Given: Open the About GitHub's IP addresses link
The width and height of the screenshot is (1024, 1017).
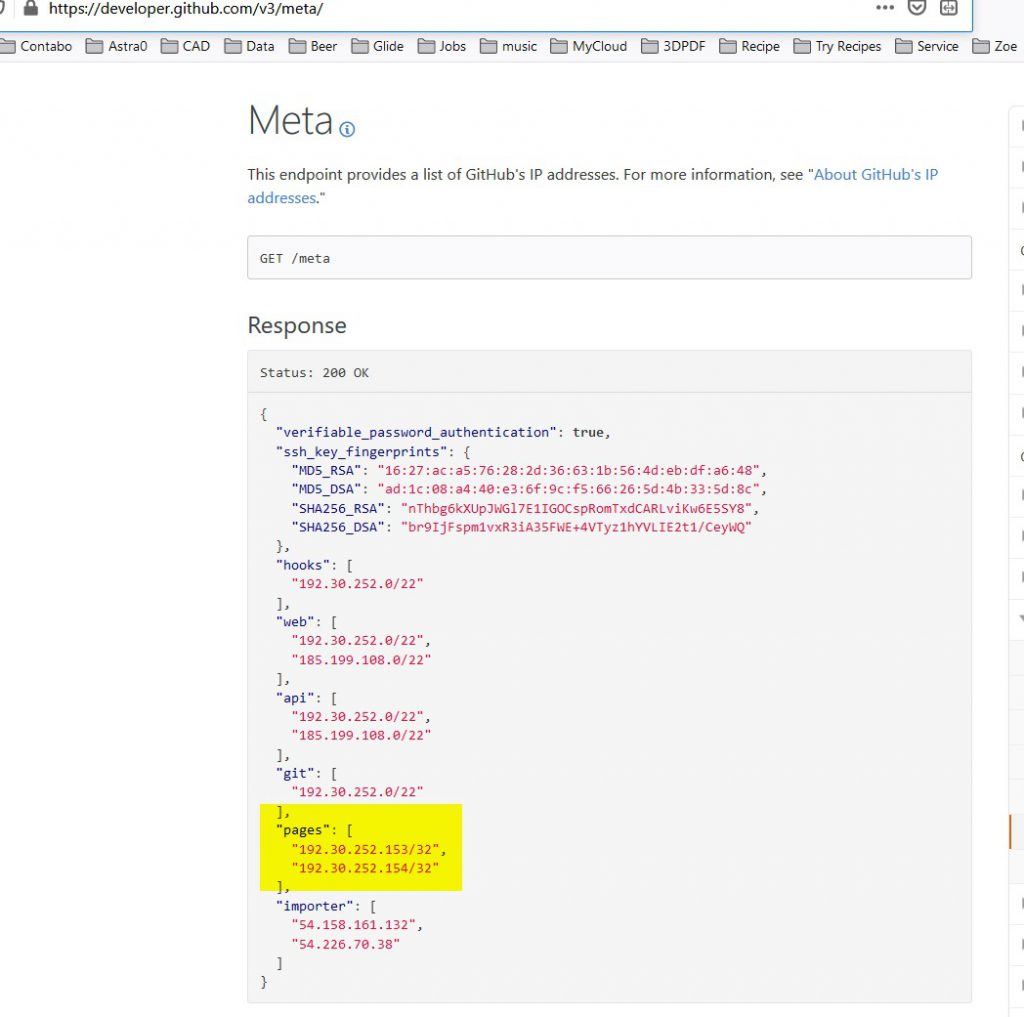Looking at the screenshot, I should pos(875,174).
